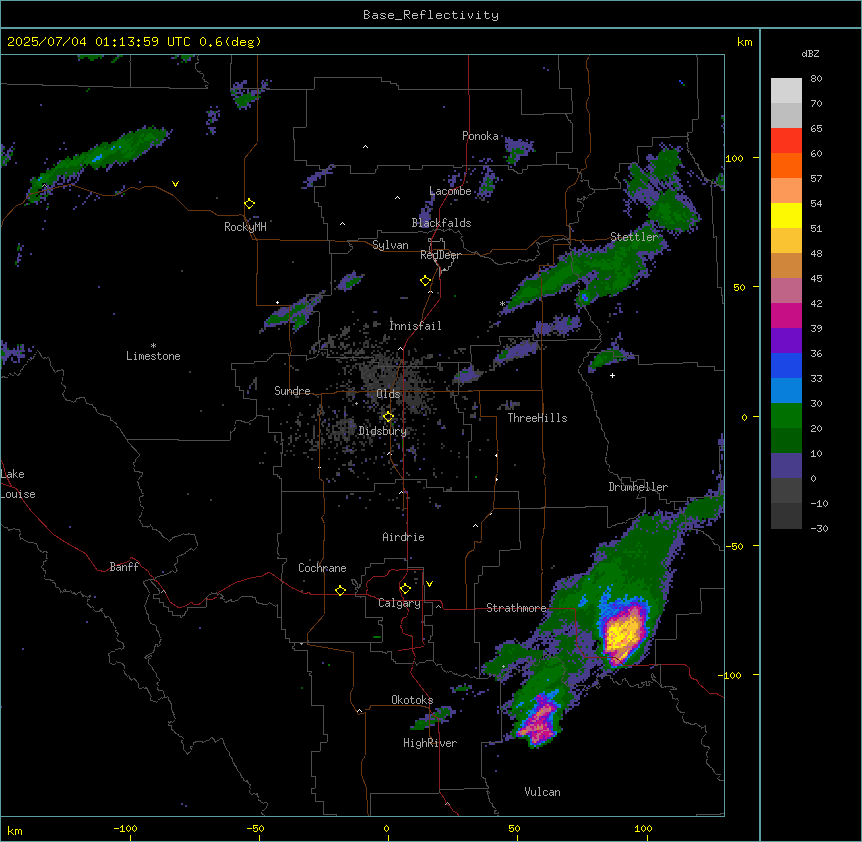This screenshot has height=842, width=862.
Task: Click the km label in bottom-left corner
Action: (x=15, y=831)
